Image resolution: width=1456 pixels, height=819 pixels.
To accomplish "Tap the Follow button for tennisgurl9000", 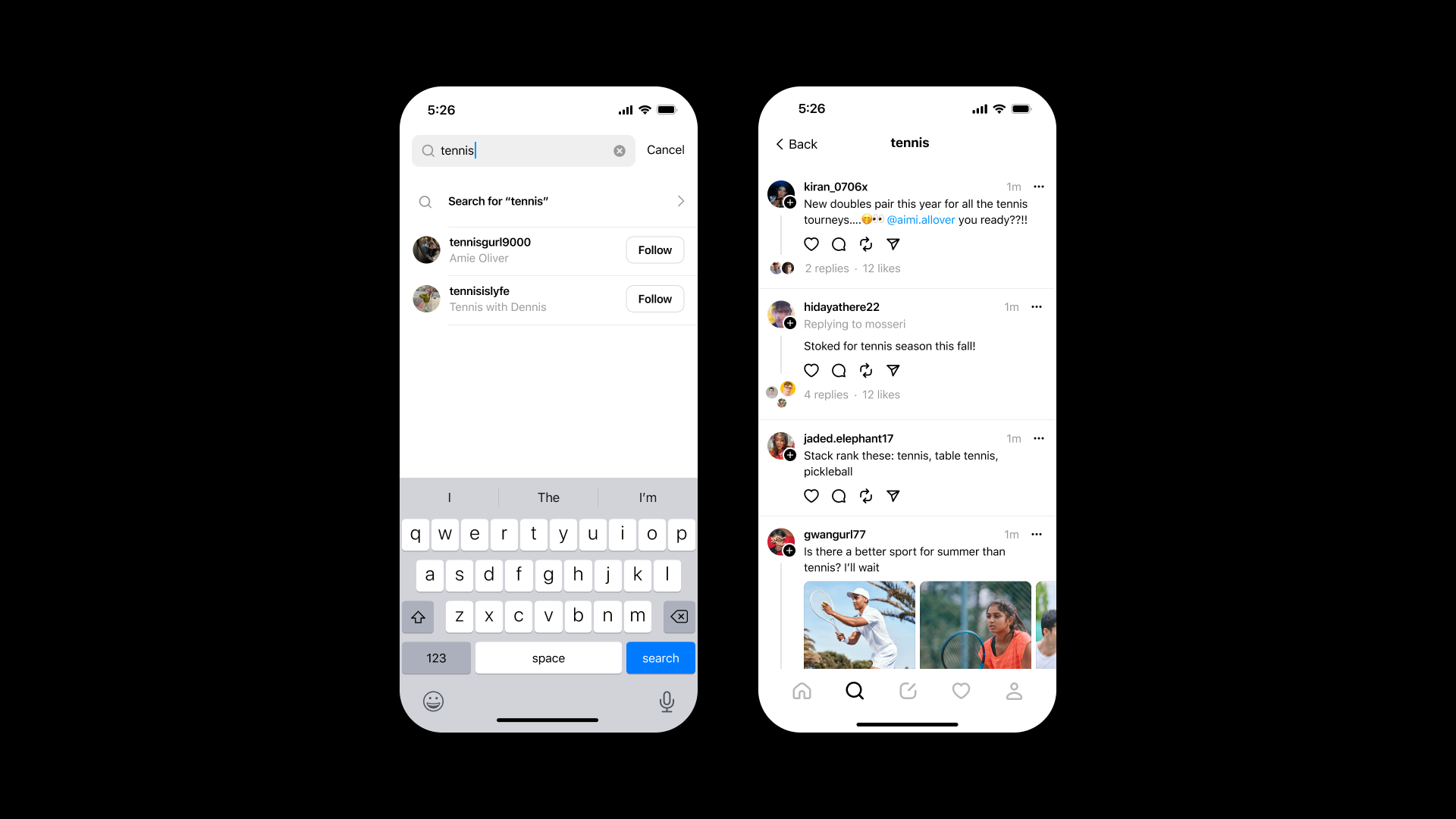I will coord(654,249).
